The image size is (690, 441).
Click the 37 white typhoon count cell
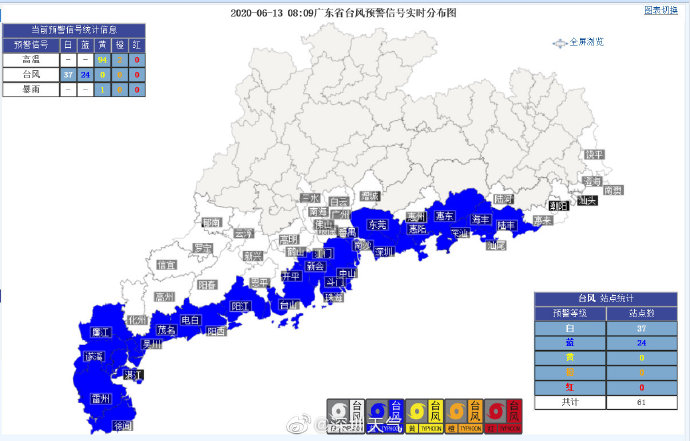[68, 74]
